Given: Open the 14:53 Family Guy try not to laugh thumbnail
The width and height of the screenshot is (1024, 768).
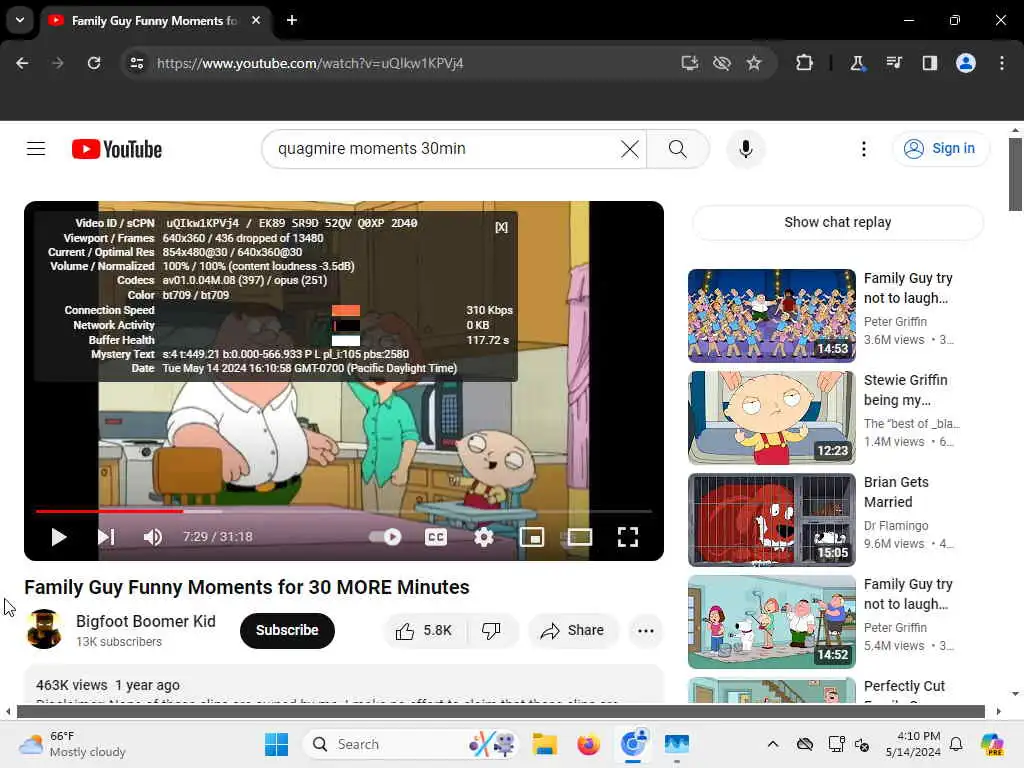Looking at the screenshot, I should point(771,315).
